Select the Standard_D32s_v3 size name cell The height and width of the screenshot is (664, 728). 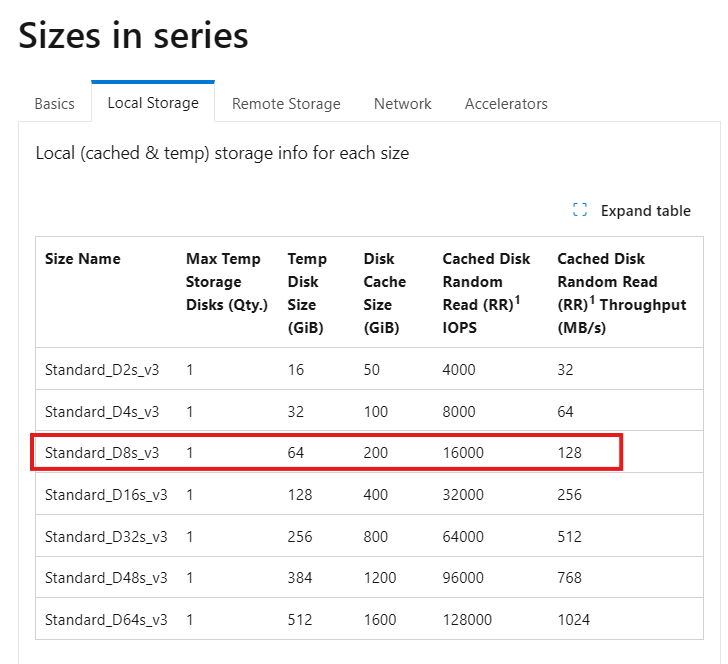pyautogui.click(x=106, y=537)
